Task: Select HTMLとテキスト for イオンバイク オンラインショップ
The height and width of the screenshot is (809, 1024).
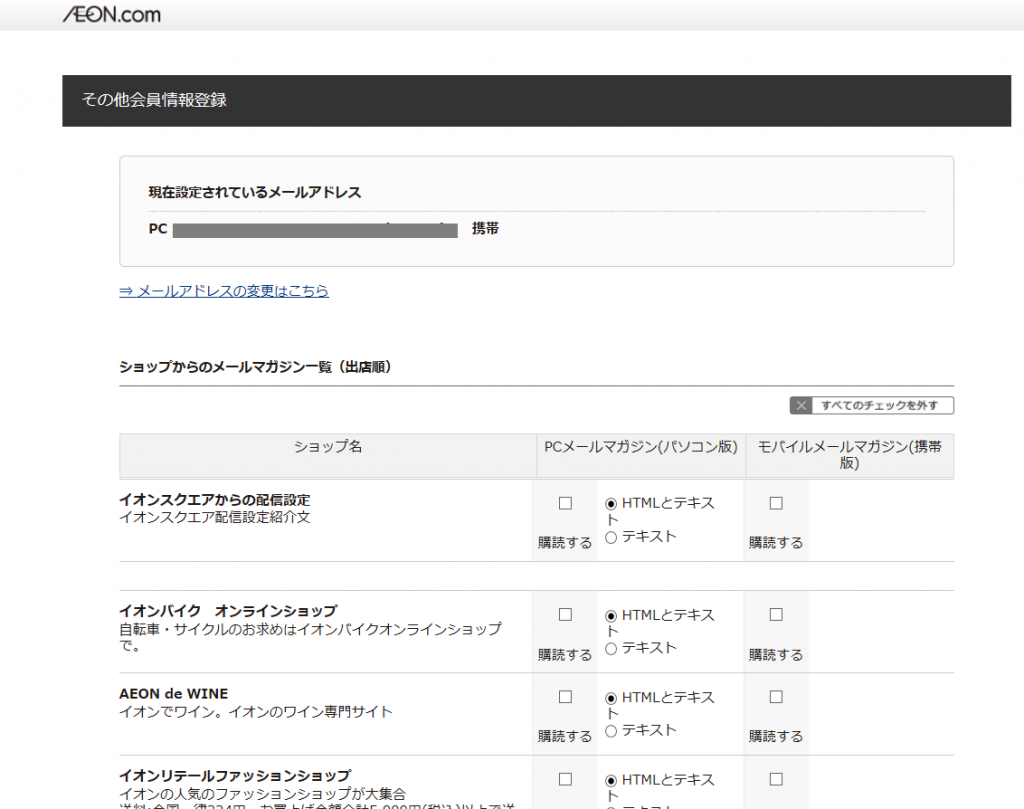Action: 611,616
